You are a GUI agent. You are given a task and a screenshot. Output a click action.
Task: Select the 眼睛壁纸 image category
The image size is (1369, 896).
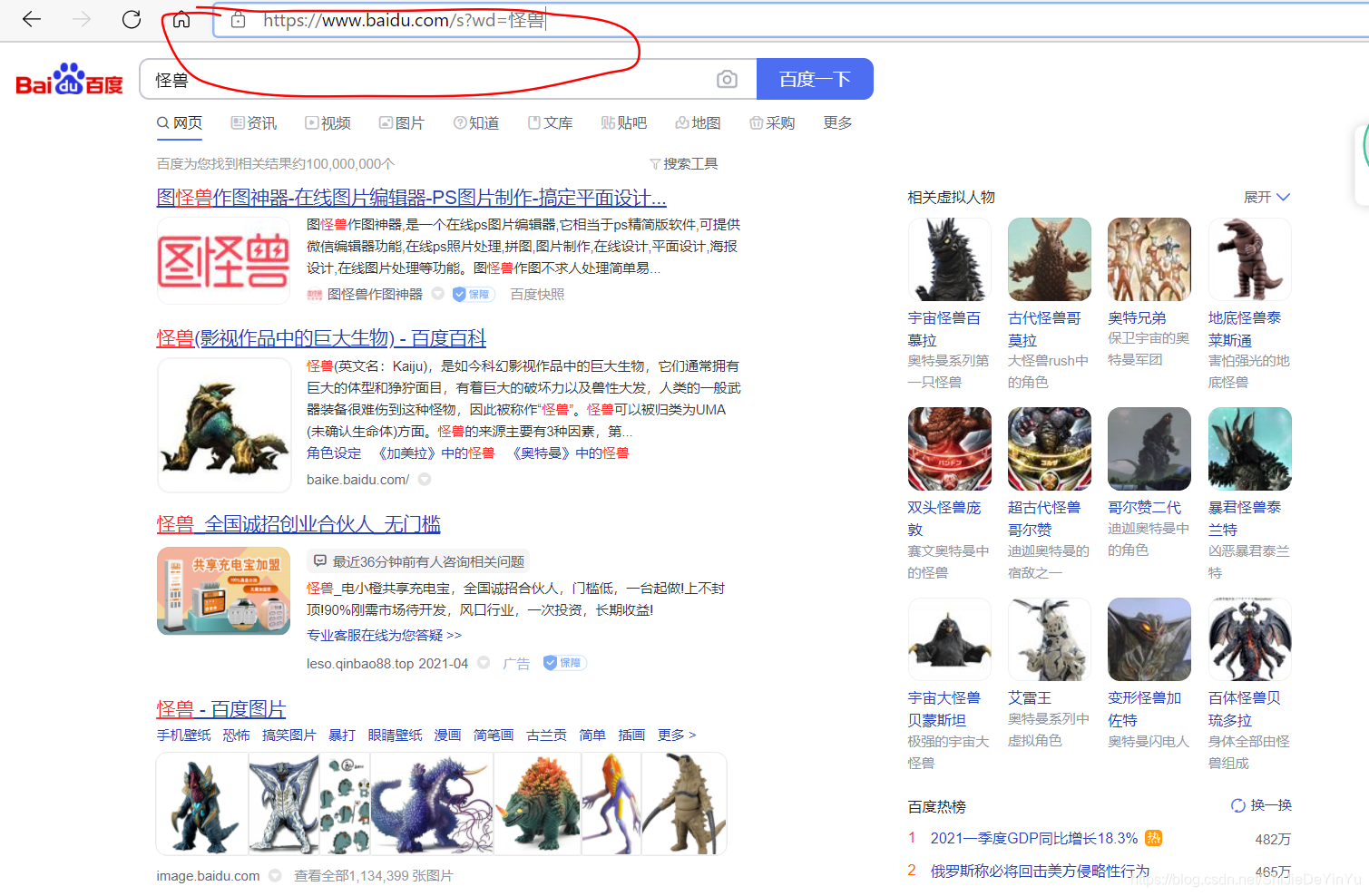tap(395, 735)
